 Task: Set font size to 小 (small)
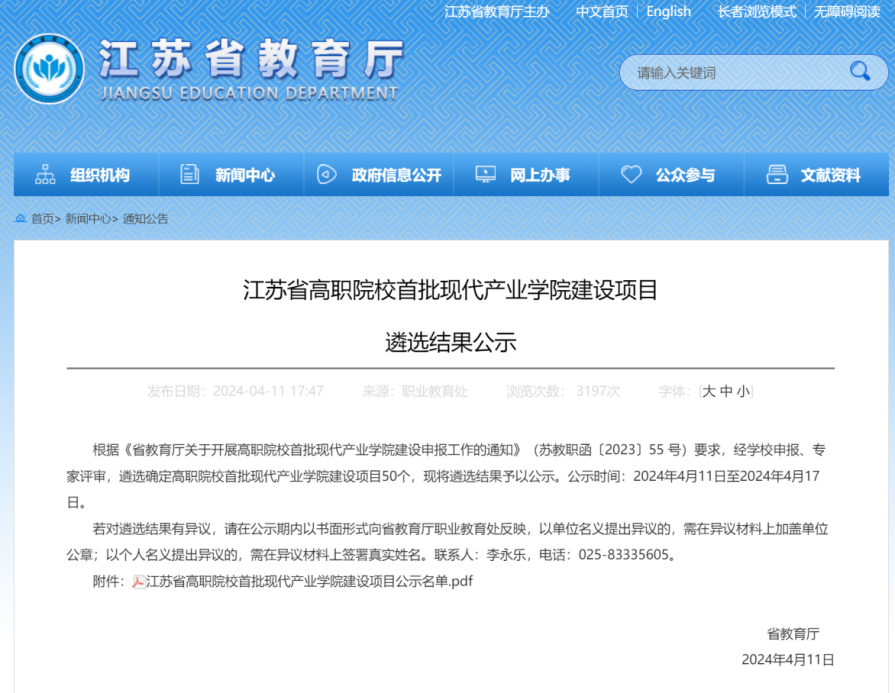pos(743,391)
